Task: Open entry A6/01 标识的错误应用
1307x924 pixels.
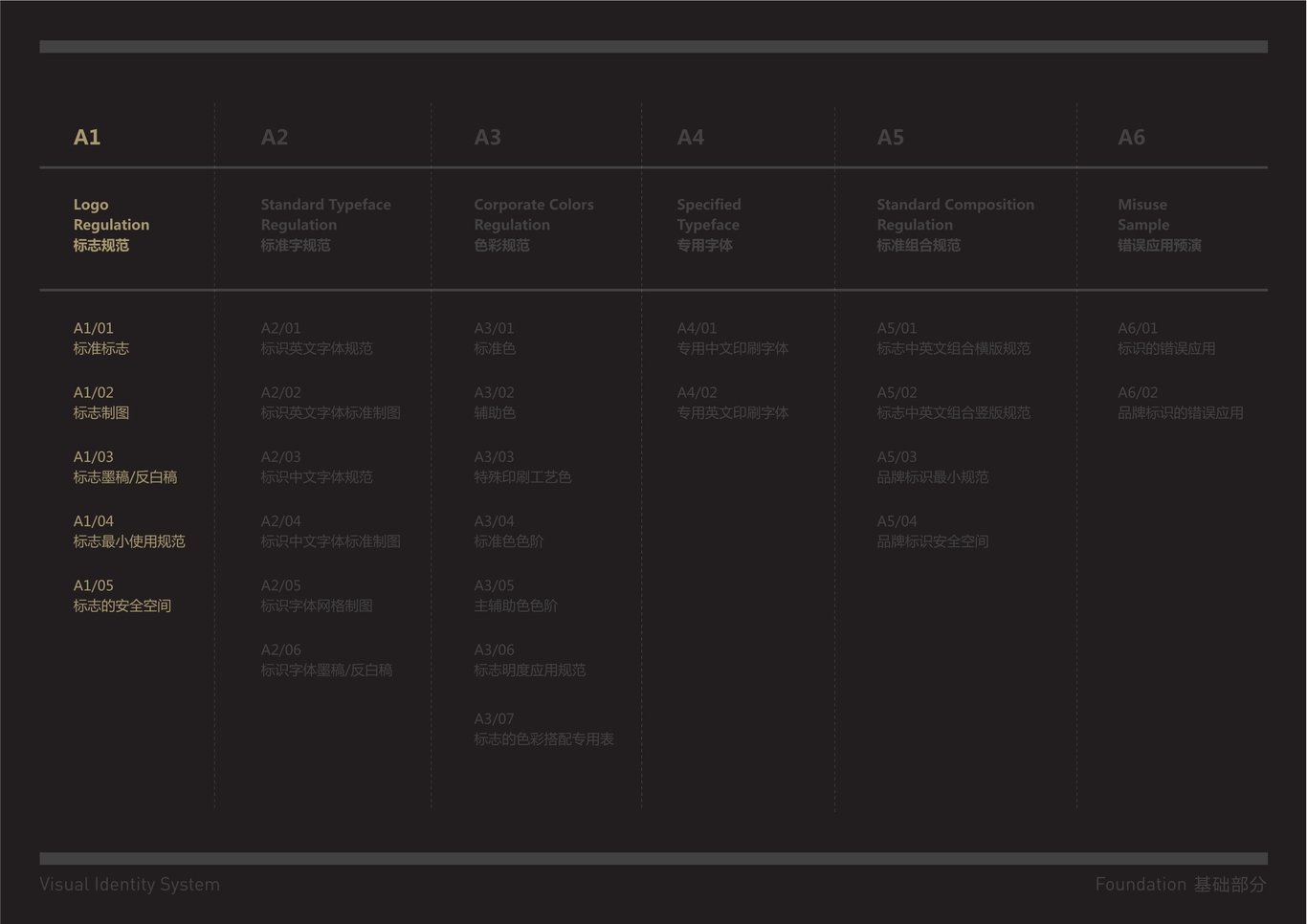Action: coord(1167,339)
